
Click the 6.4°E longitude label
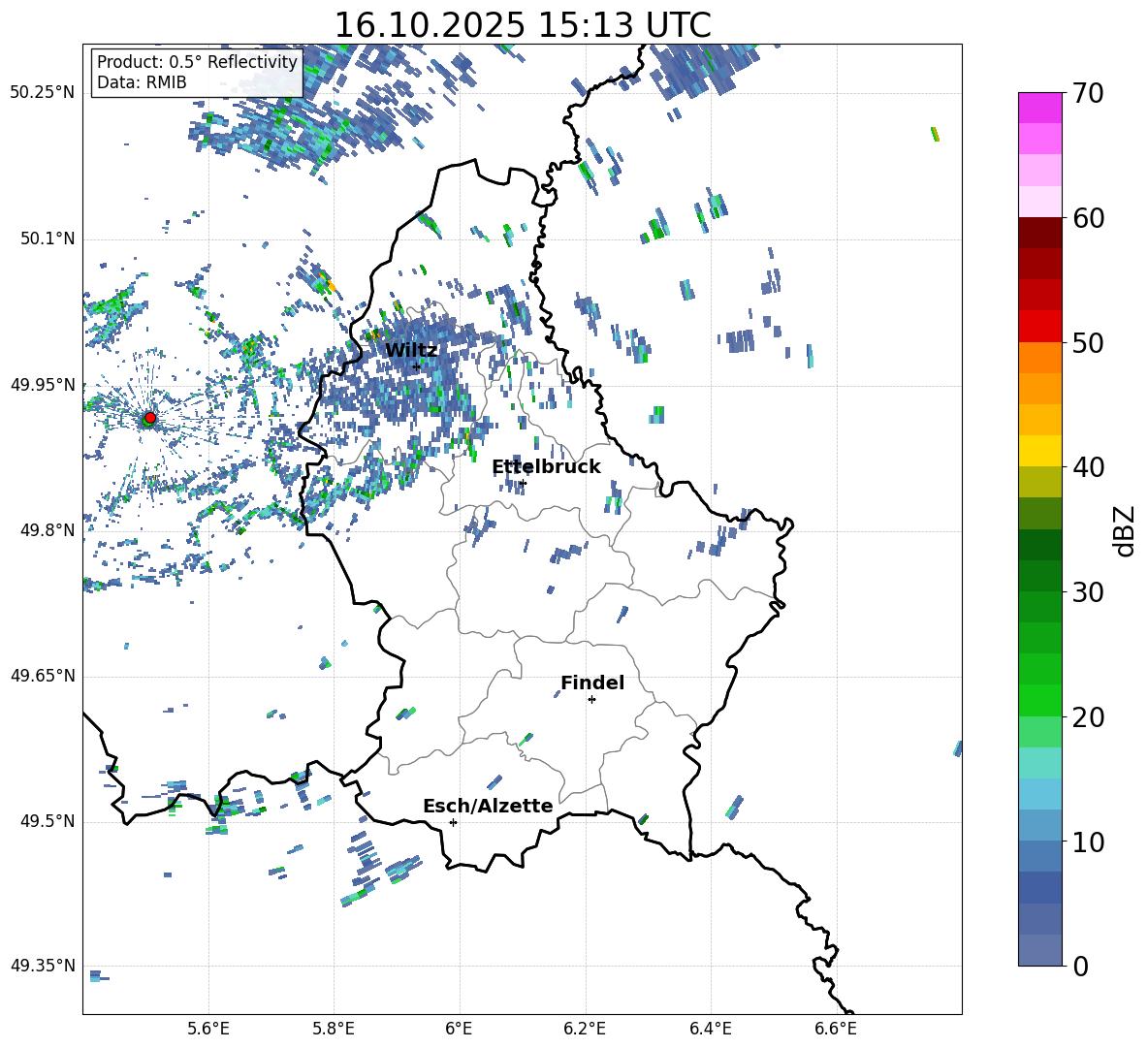[711, 1029]
